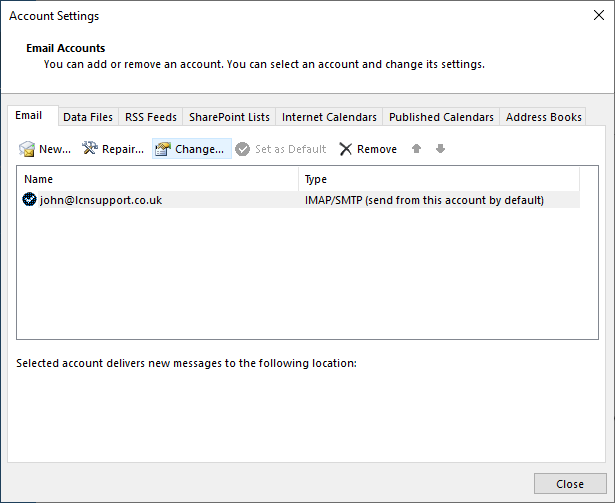Click the Set as Default checkmark icon
Screen dimensions: 615x503
click(242, 149)
